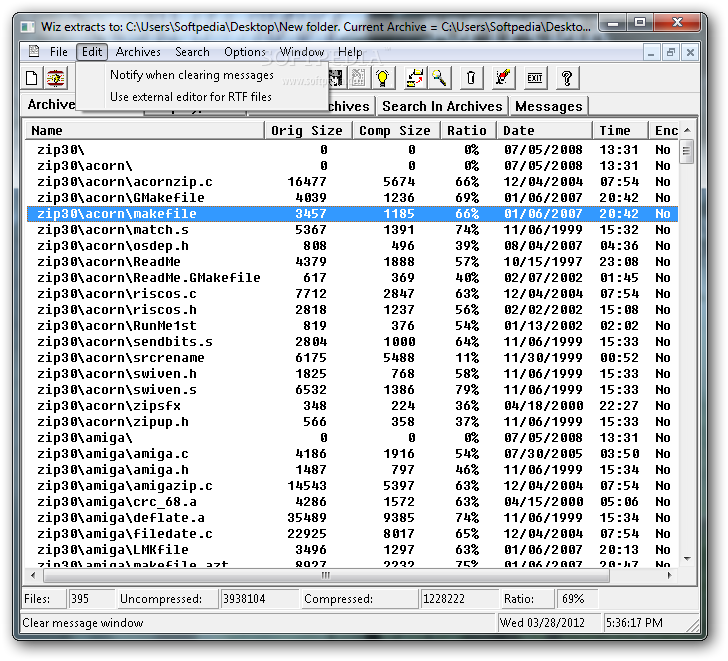Click the trash can delete icon
Screen dimensions: 728x661
[471, 78]
